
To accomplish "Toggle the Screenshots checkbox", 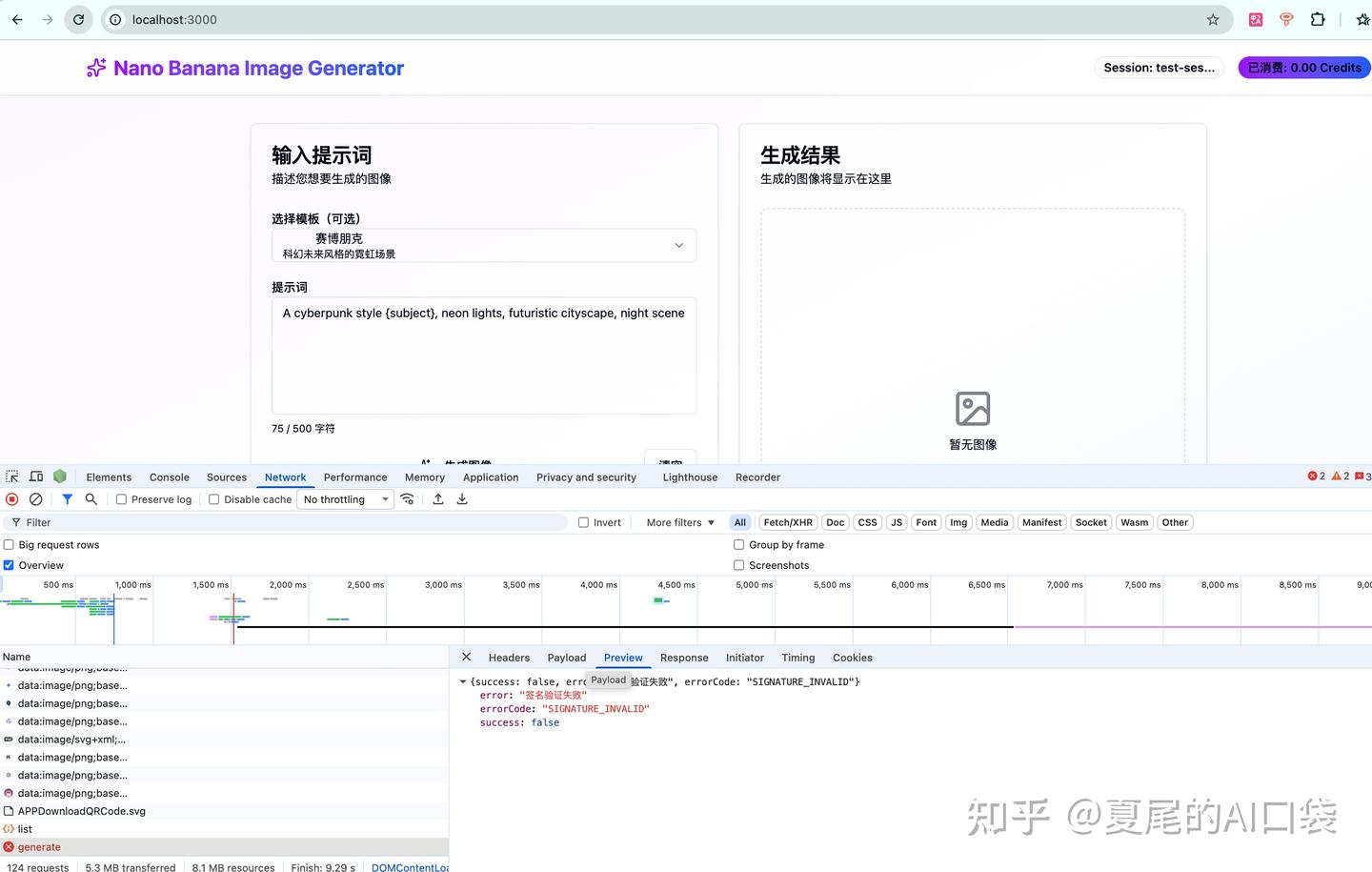I will [x=739, y=564].
